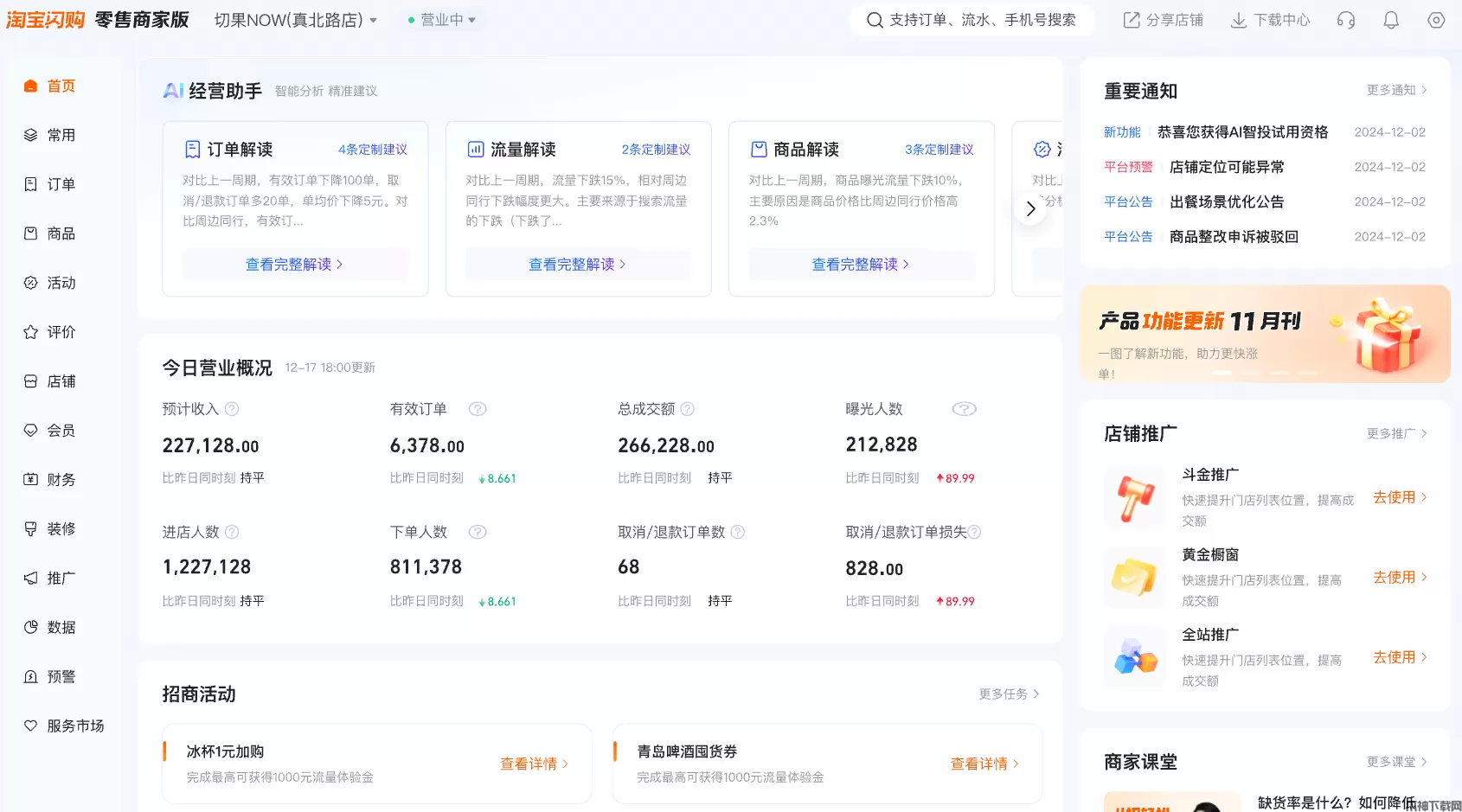Image resolution: width=1462 pixels, height=812 pixels.
Task: Open the 产品功能更新11月刊 banner
Action: tap(1265, 334)
